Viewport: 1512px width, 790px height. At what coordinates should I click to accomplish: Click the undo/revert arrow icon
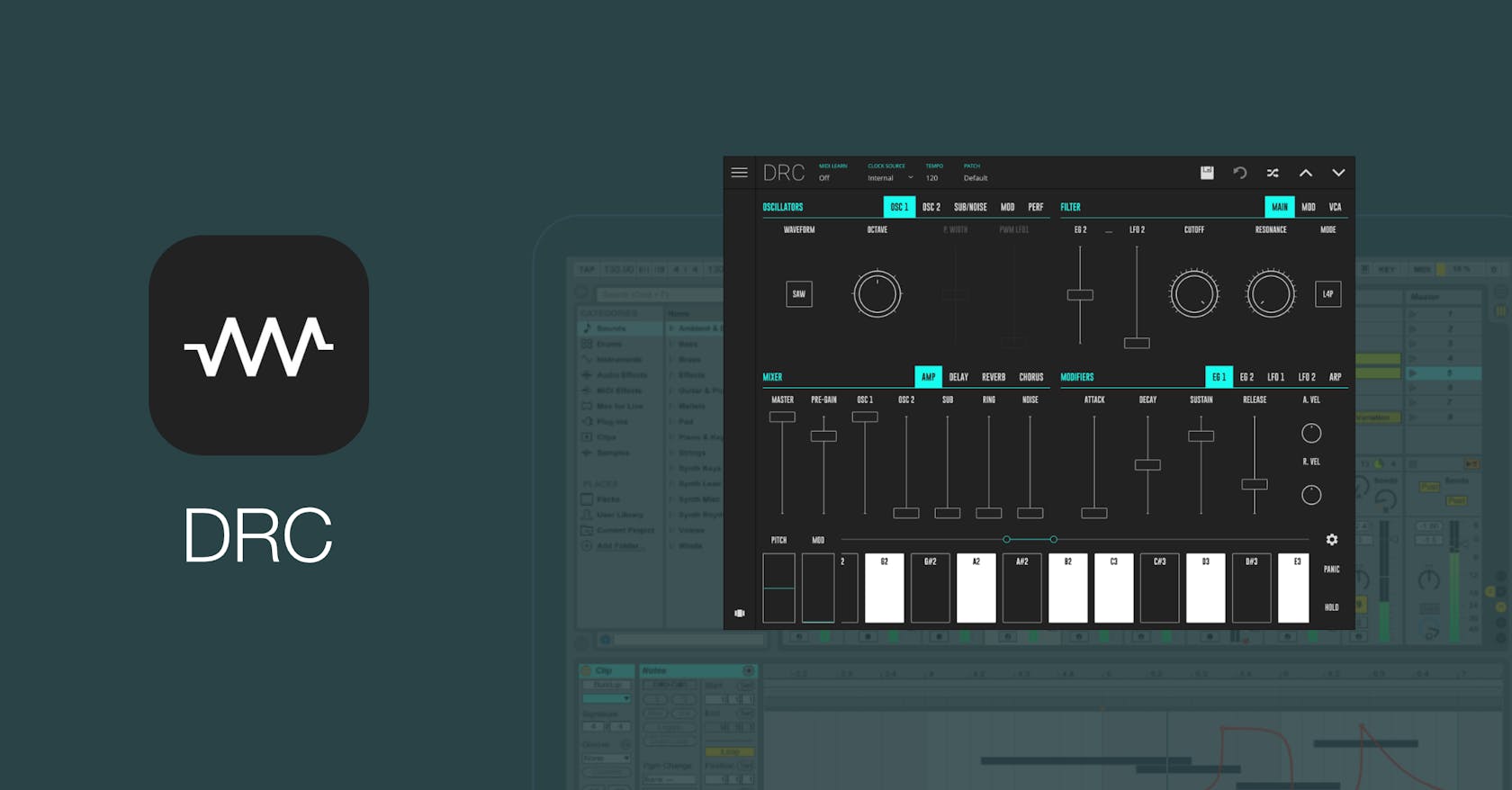(1239, 173)
